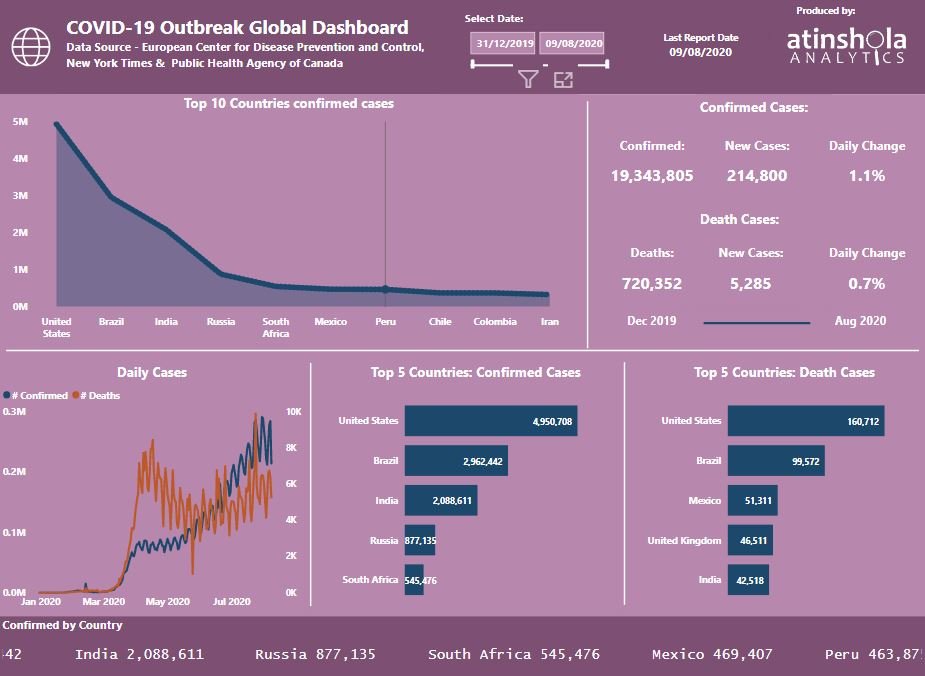Toggle the # Deaths legend marker
Image resolution: width=925 pixels, height=676 pixels.
[x=76, y=396]
